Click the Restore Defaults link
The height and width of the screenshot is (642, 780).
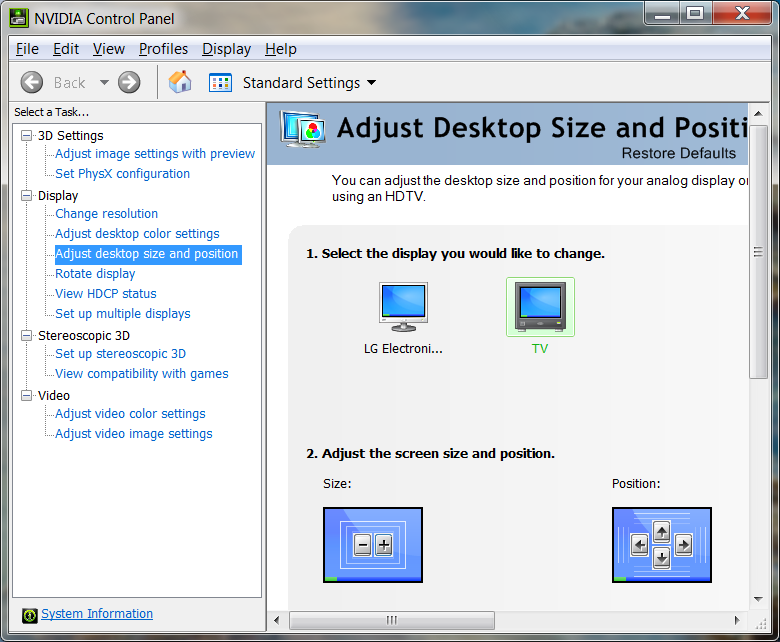point(679,153)
